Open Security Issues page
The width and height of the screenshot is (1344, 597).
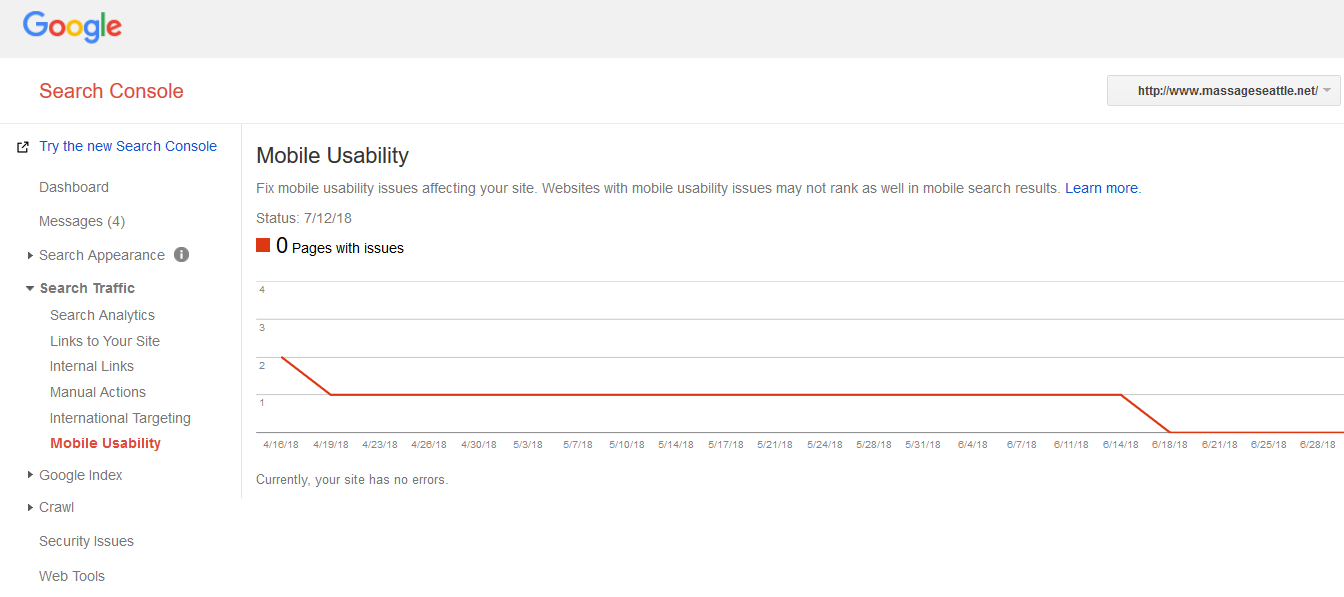[x=86, y=541]
